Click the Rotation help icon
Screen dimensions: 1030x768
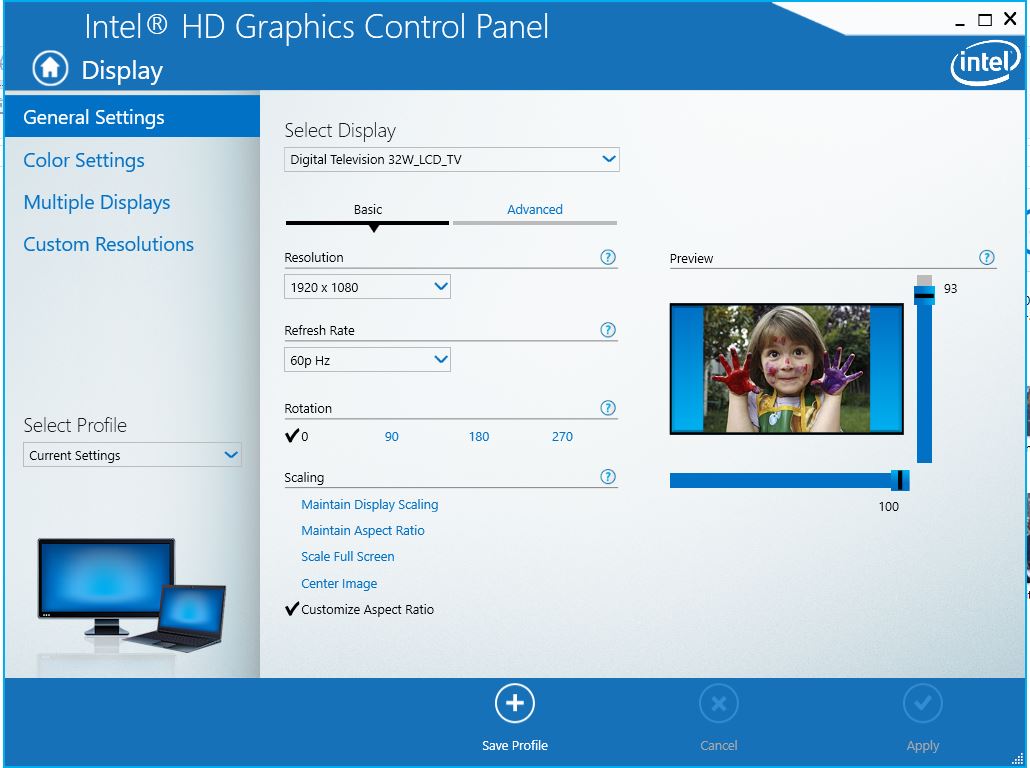click(x=607, y=407)
